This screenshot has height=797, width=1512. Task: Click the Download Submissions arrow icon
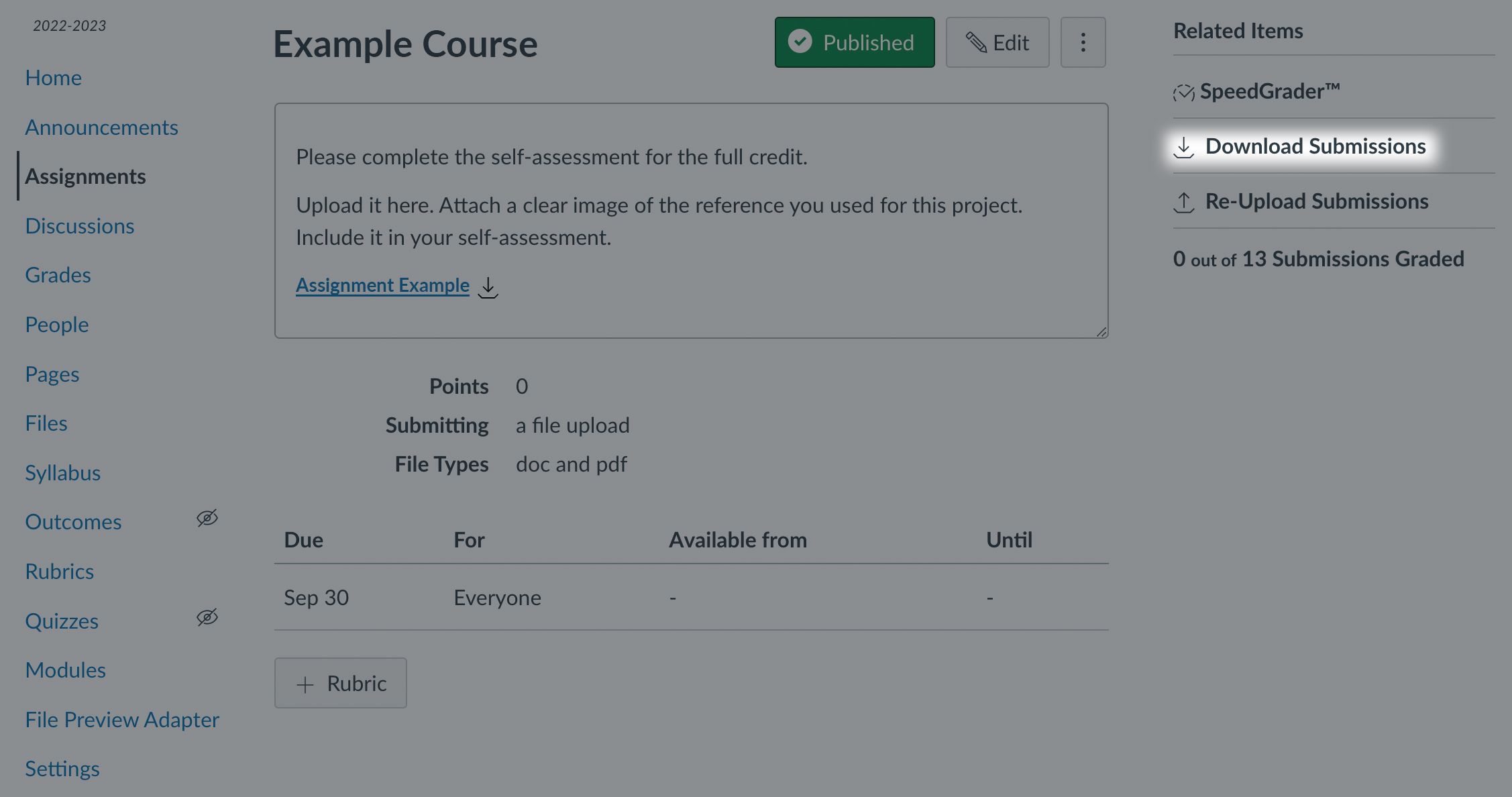pos(1184,147)
